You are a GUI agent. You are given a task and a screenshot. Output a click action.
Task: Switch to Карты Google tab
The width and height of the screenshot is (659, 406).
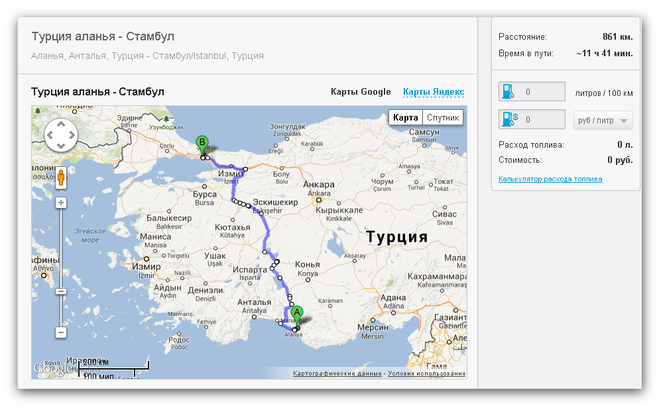click(x=360, y=92)
